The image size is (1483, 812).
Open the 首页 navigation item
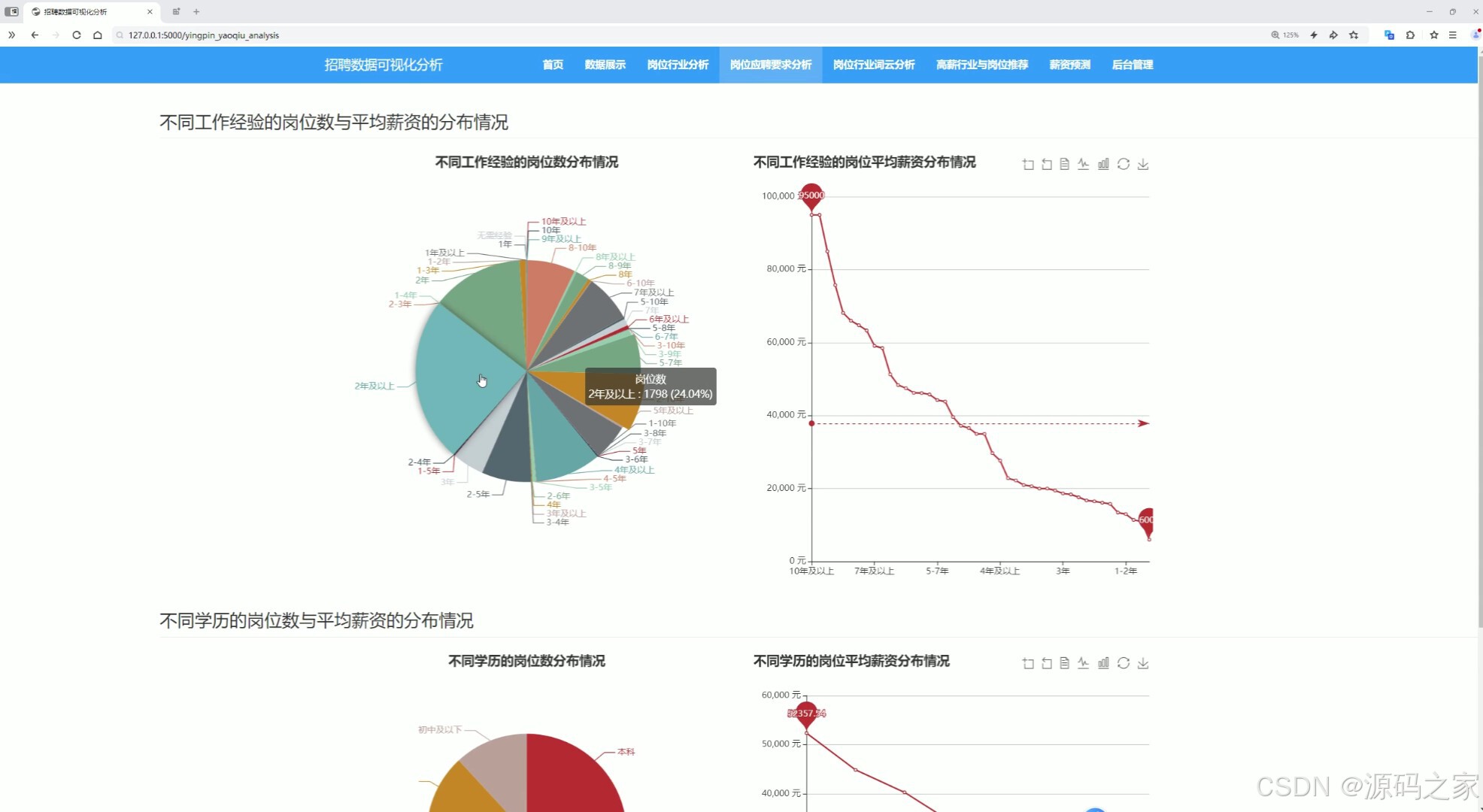tap(553, 65)
